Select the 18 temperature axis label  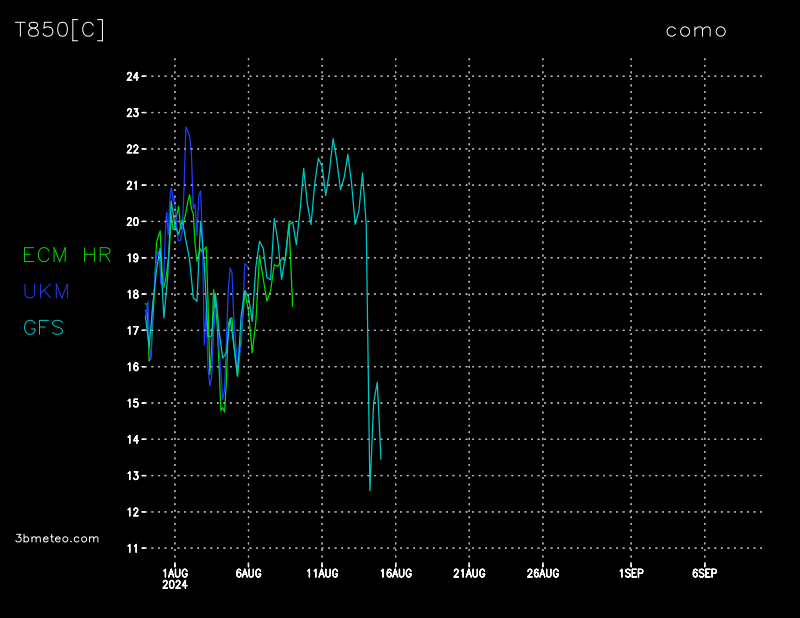point(132,294)
